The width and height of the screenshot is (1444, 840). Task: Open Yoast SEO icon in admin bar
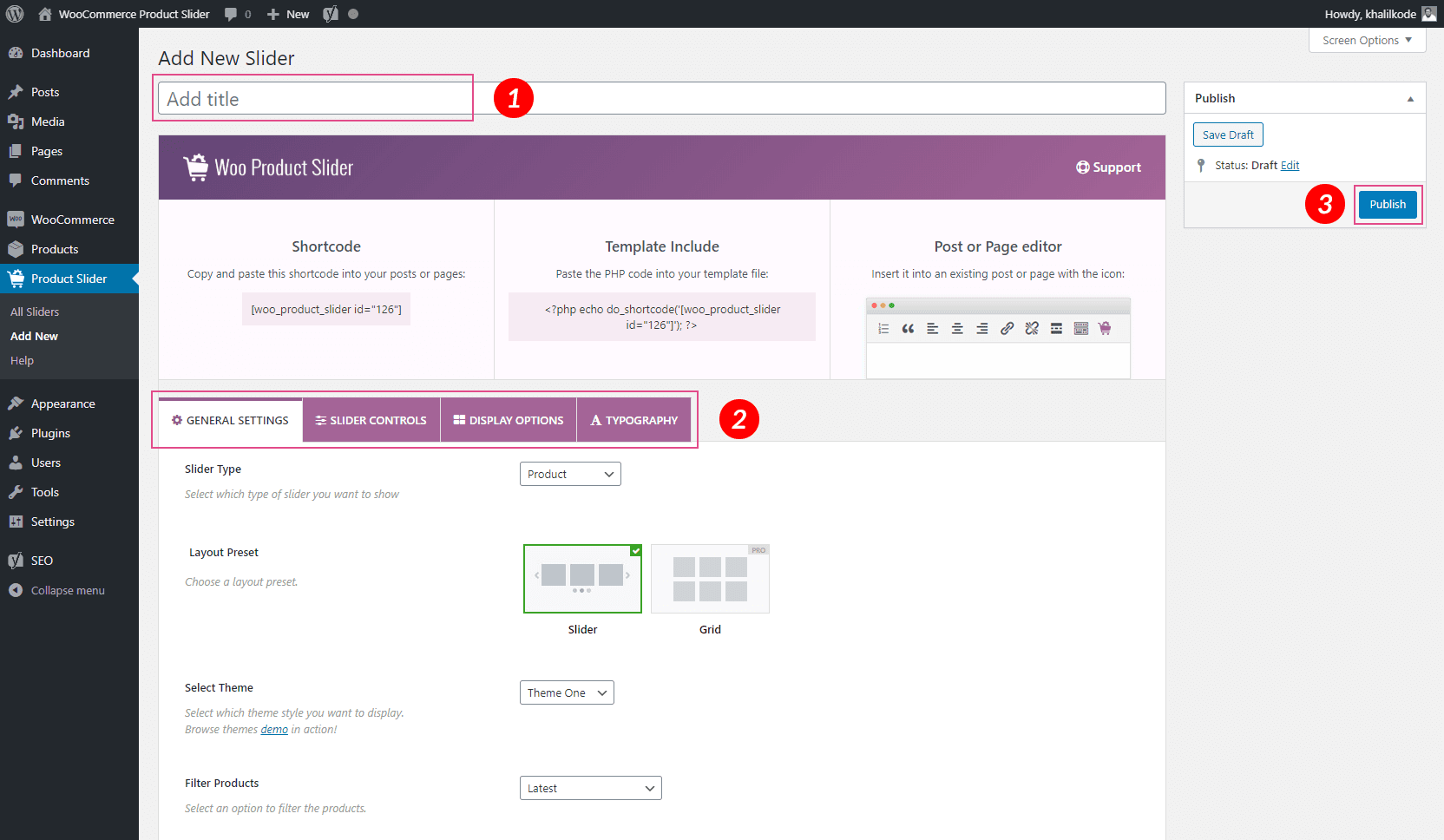(331, 14)
